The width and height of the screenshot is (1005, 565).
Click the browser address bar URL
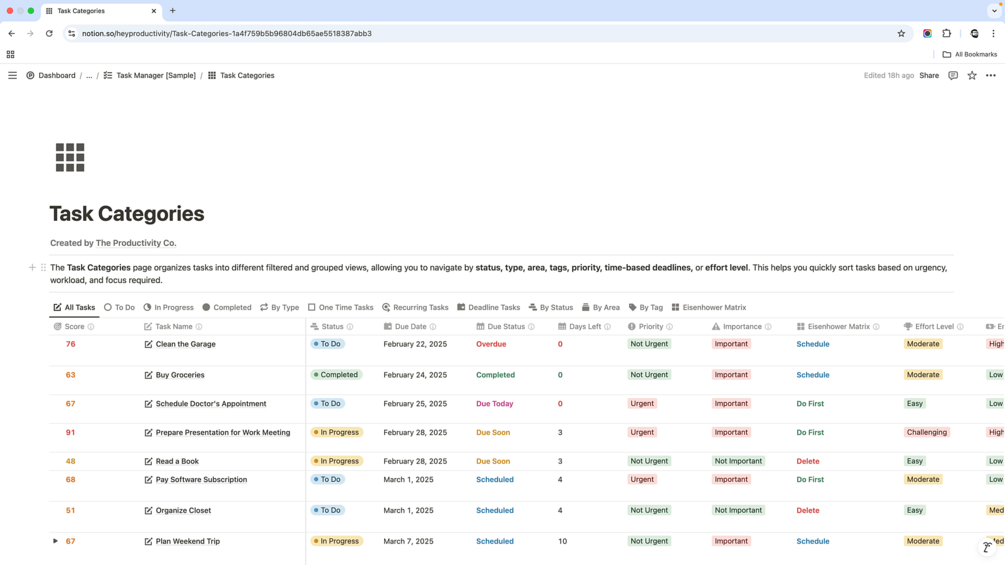point(227,33)
